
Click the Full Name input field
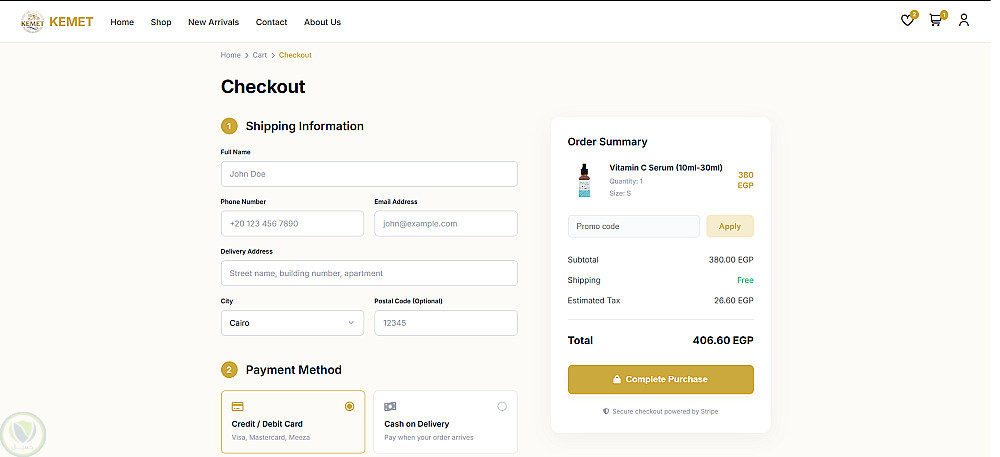(369, 174)
